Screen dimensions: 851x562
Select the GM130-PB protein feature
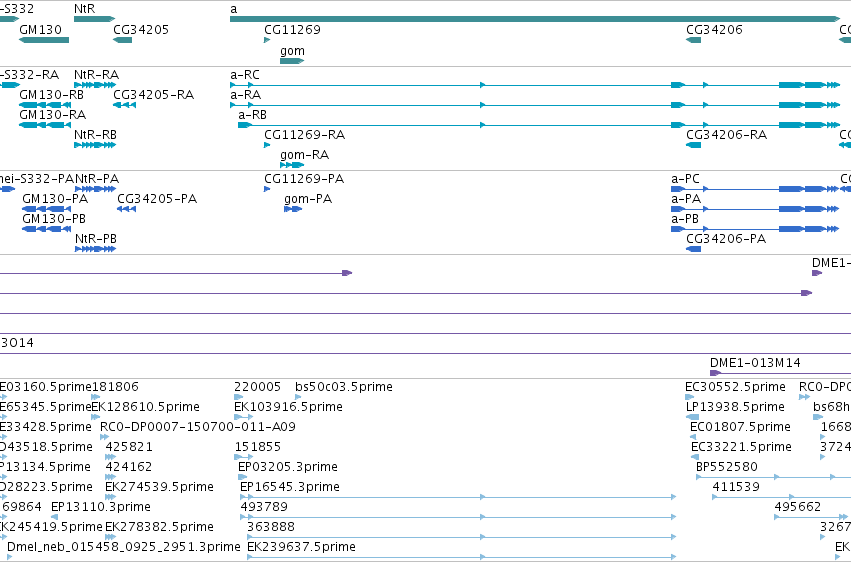[x=47, y=229]
